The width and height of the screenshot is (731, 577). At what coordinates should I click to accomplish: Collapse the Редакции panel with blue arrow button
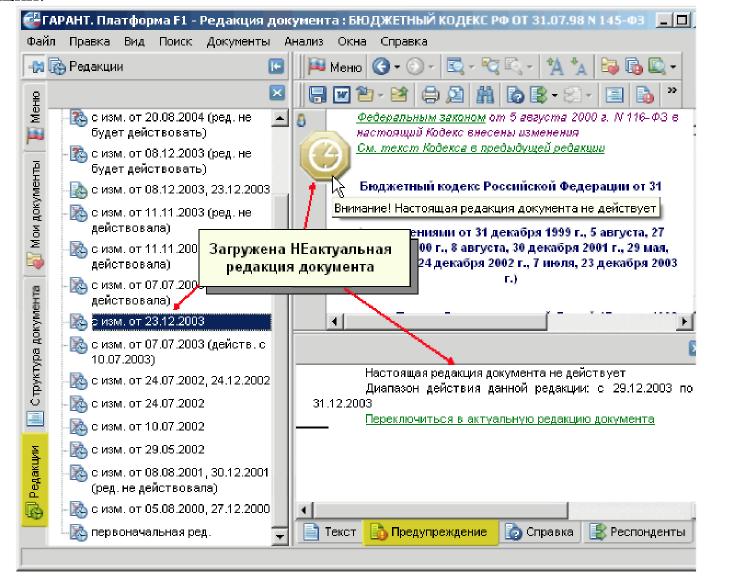pos(276,67)
